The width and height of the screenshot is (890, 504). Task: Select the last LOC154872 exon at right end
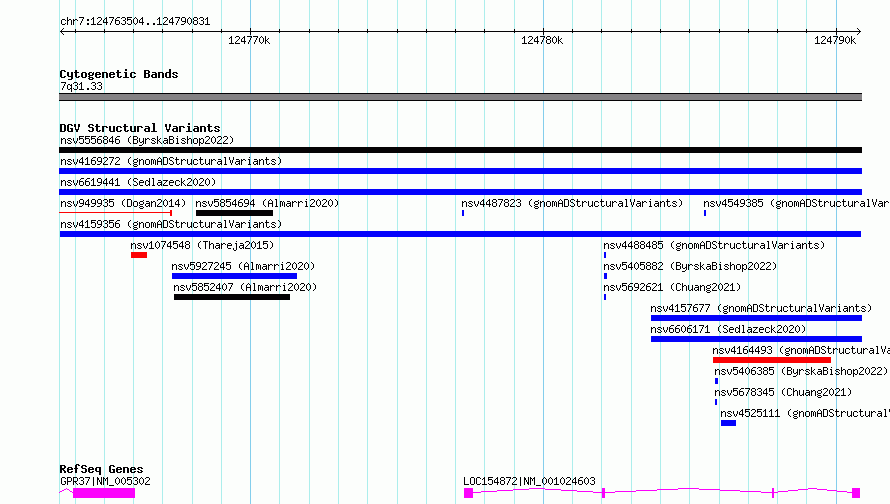[x=856, y=493]
